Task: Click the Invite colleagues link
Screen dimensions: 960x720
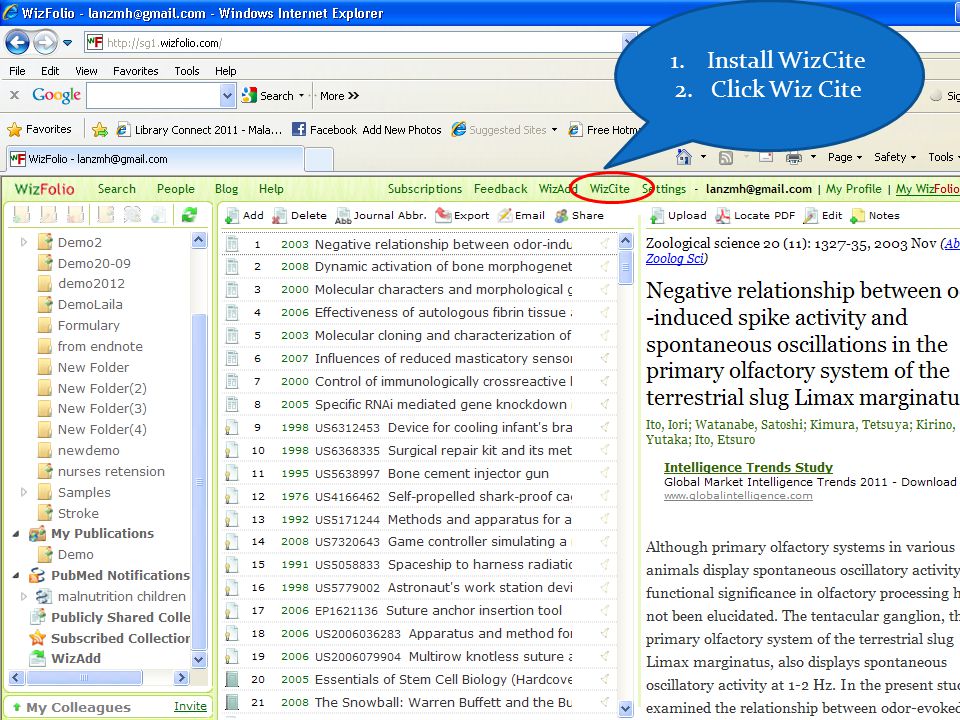Action: pyautogui.click(x=190, y=706)
